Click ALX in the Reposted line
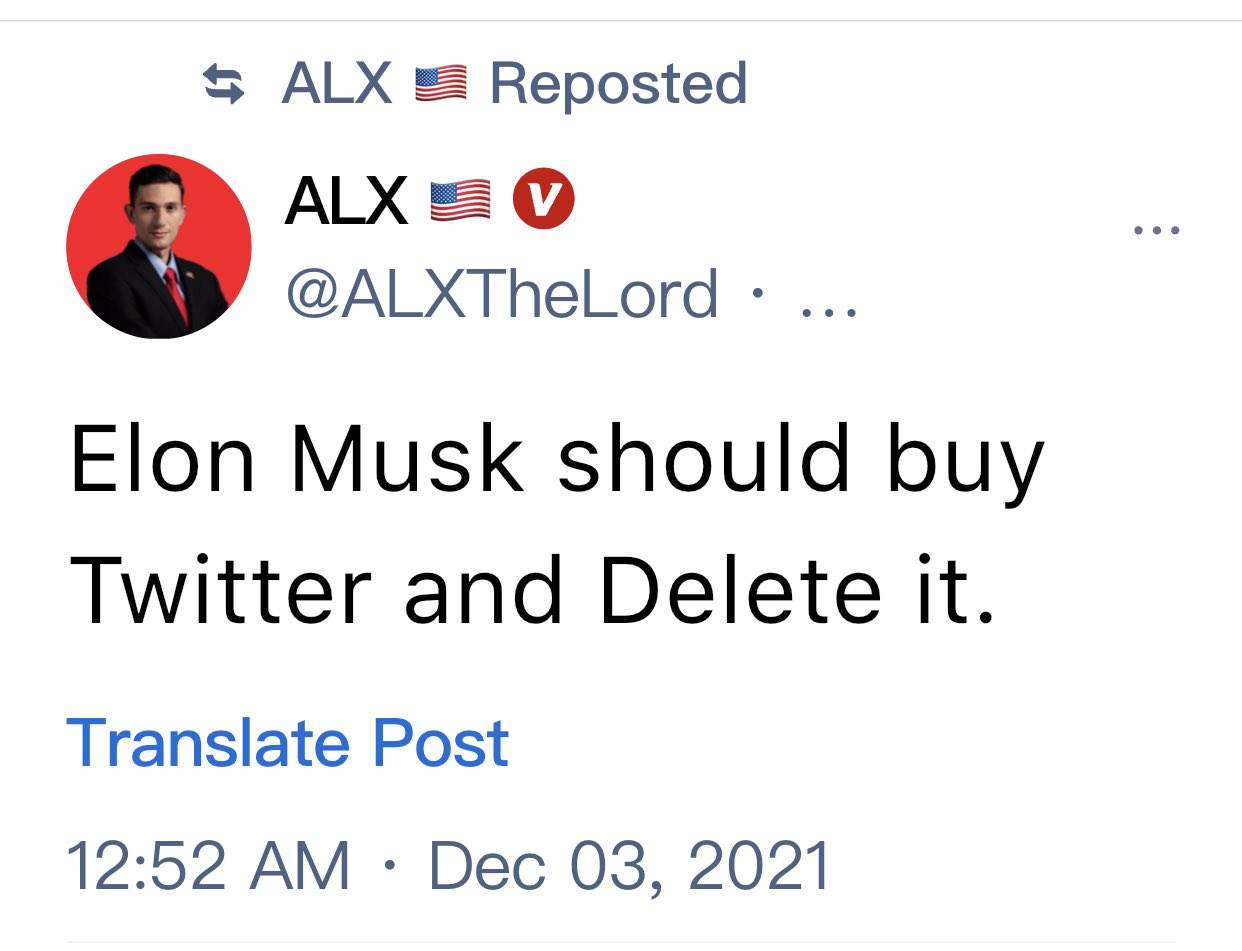 coord(337,84)
